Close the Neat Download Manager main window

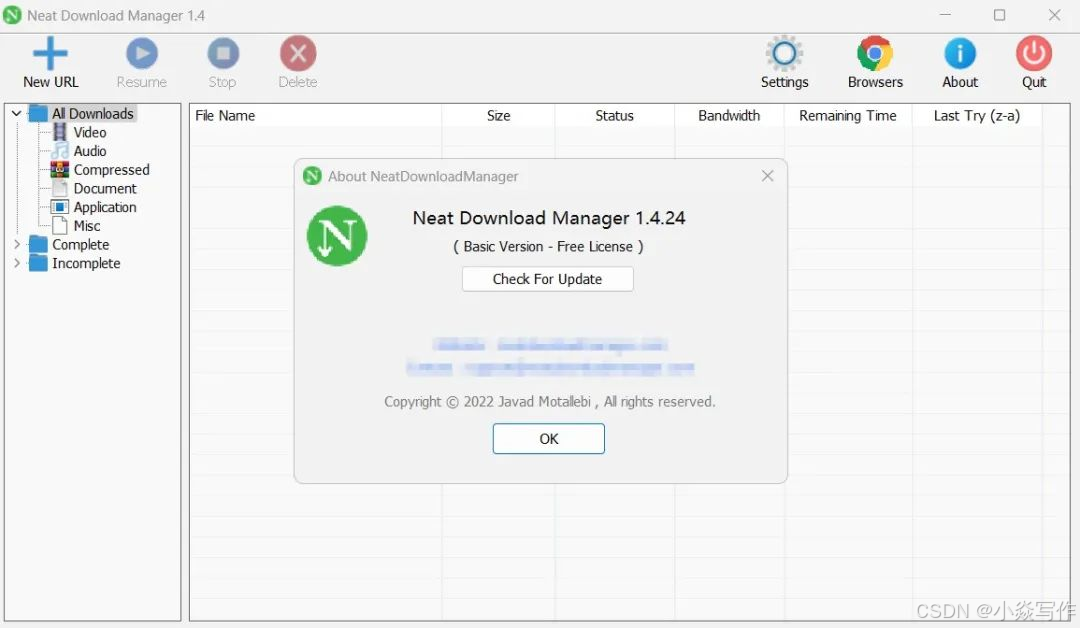1054,14
